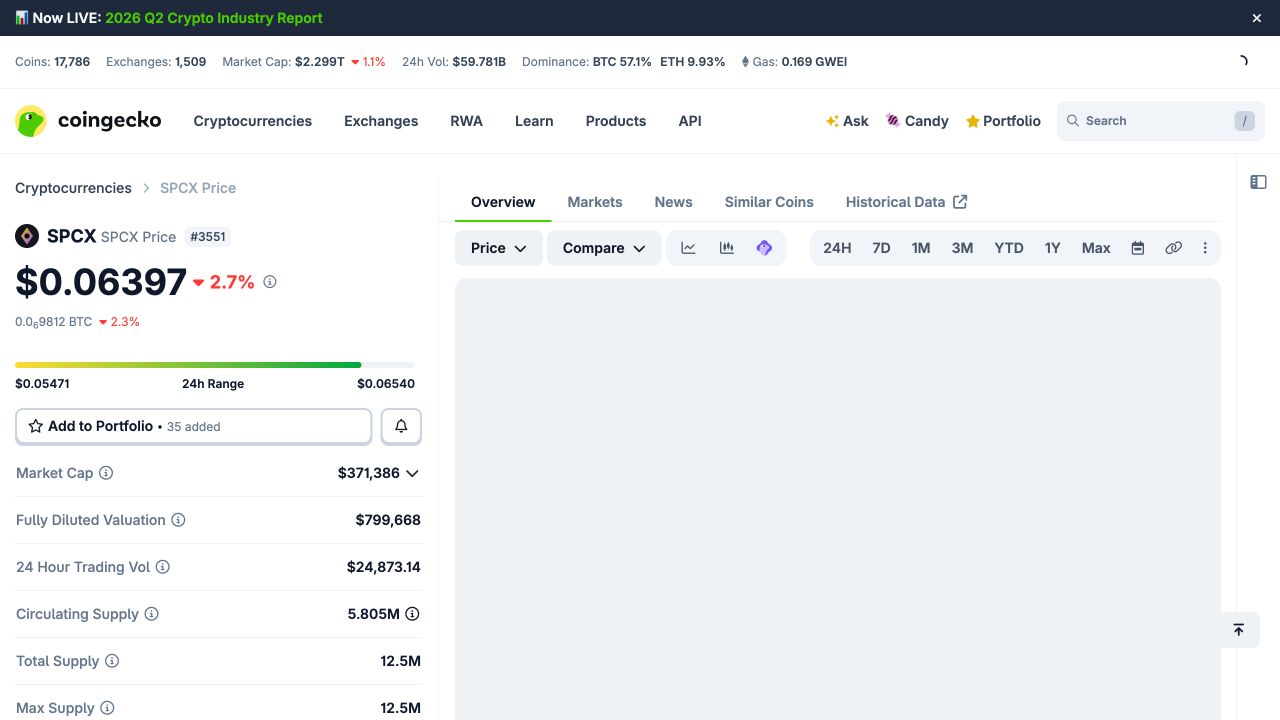Toggle the side panel icon
Screen dimensions: 1280x720
pos(1258,182)
